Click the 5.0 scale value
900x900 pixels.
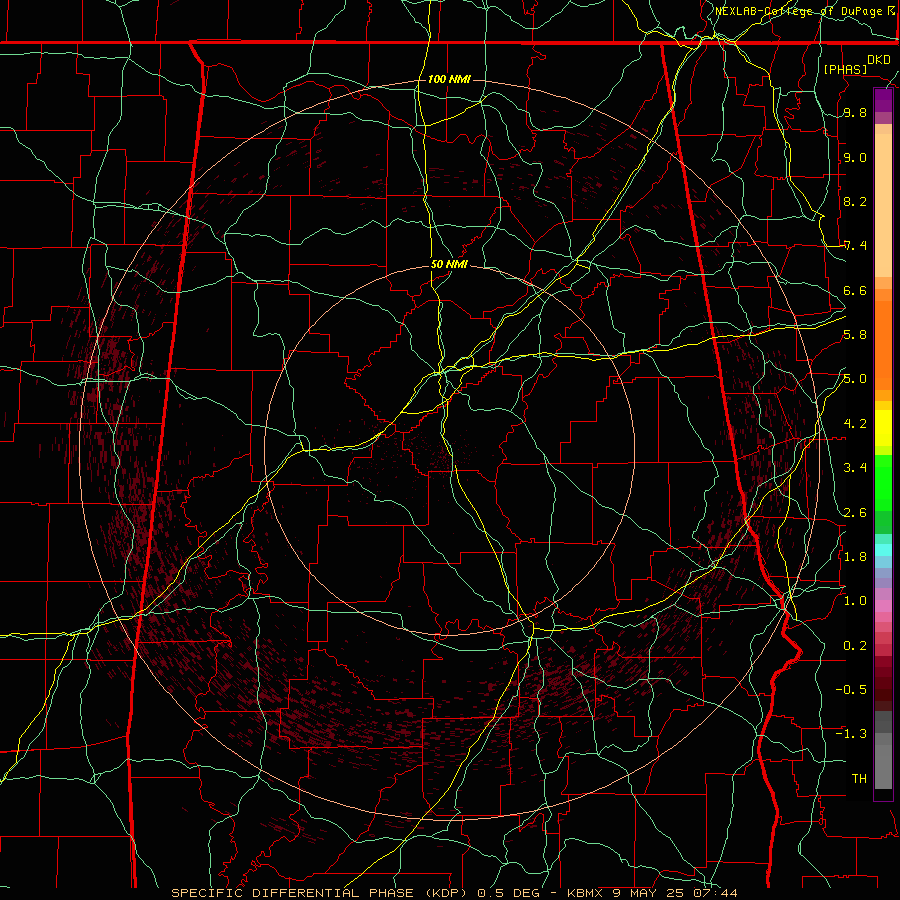click(x=855, y=379)
